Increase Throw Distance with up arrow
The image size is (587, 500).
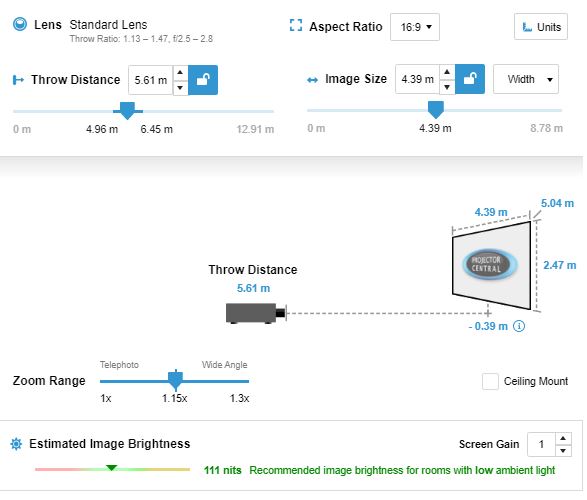tap(180, 73)
